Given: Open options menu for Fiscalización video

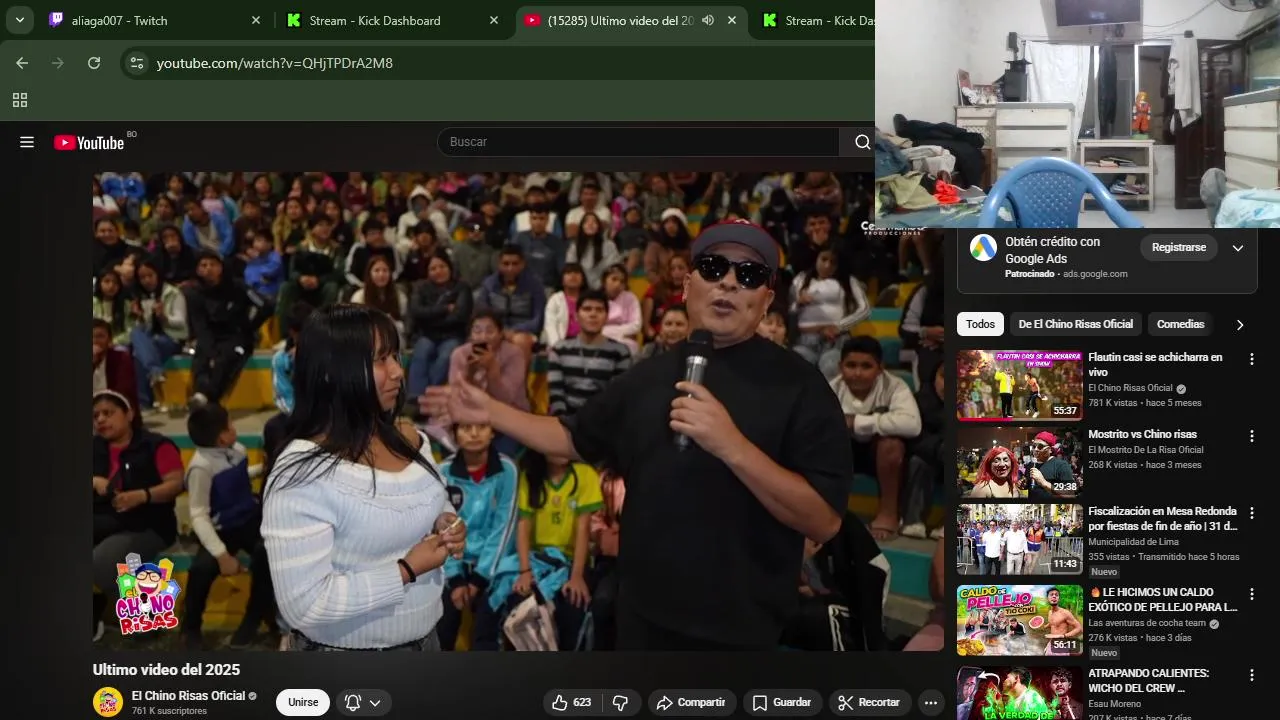Looking at the screenshot, I should (x=1251, y=513).
